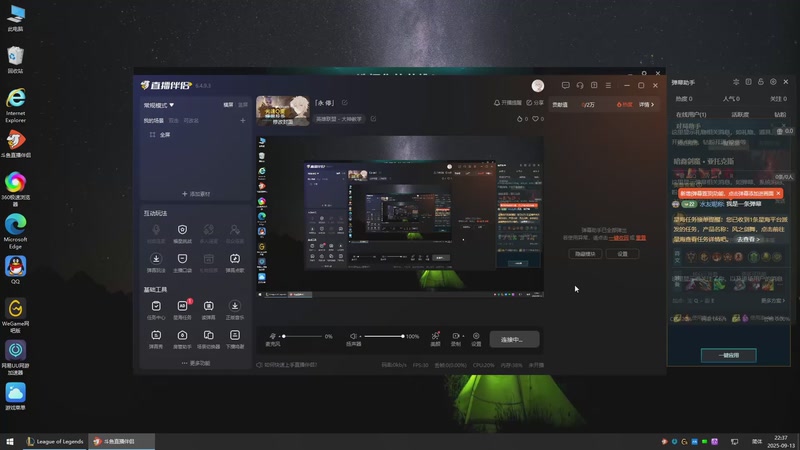This screenshot has height=450, width=800.
Task: Select the 在线用户(1) tab in 弹幕助手
Action: point(691,115)
